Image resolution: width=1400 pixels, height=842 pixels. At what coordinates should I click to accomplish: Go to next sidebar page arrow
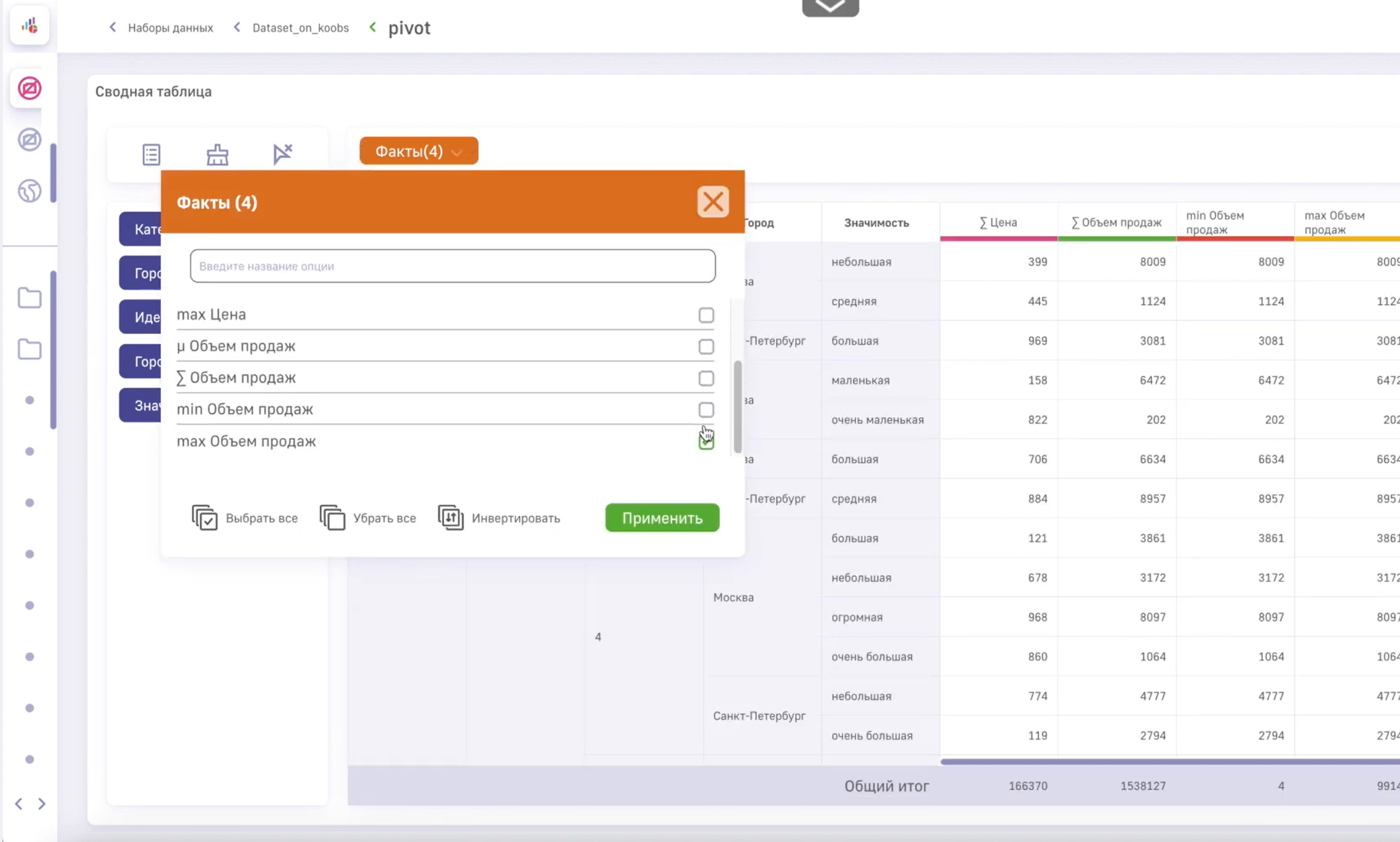pos(42,804)
